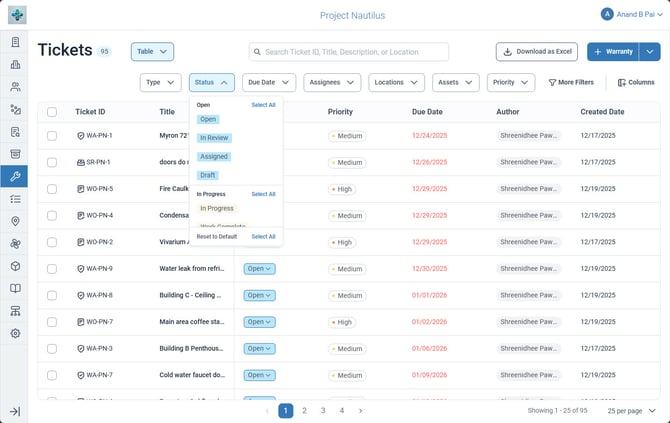Select the In Progress status option

point(217,209)
